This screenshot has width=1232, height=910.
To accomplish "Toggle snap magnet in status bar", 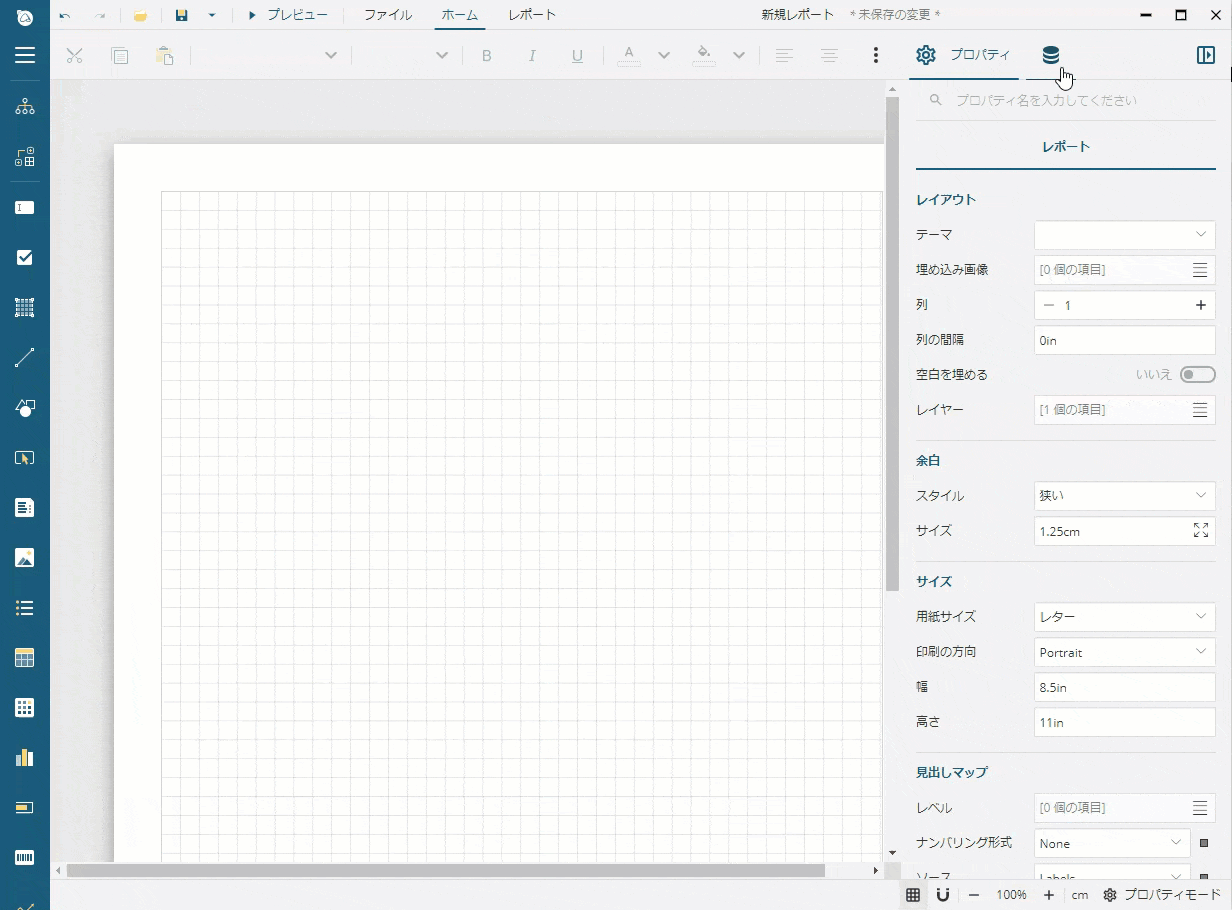I will tap(942, 895).
